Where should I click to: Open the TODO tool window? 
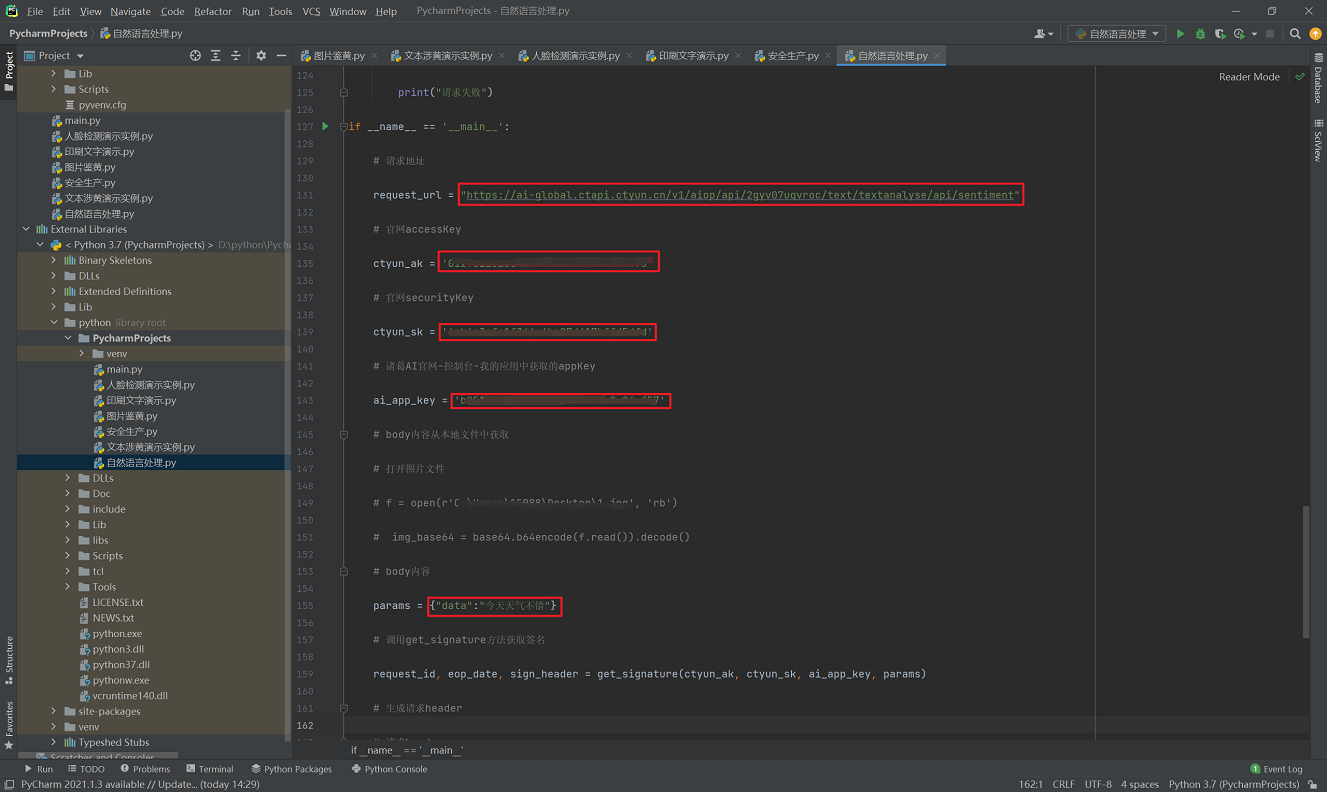click(85, 769)
